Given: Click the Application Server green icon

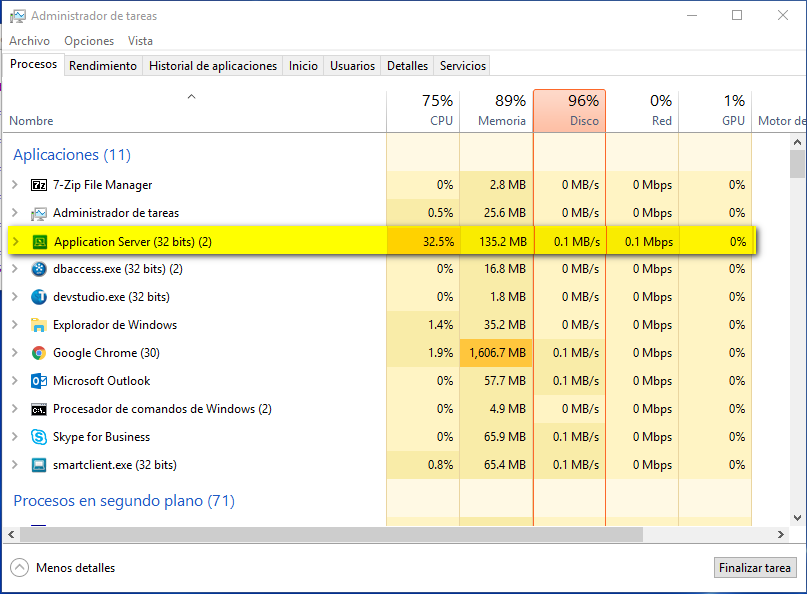Looking at the screenshot, I should (40, 242).
